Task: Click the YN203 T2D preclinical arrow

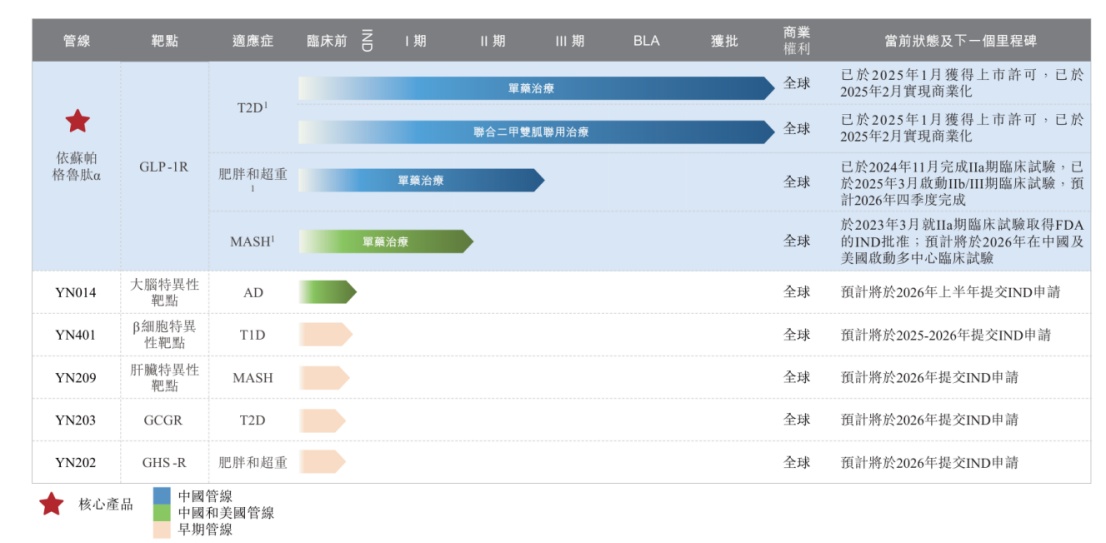Action: [x=322, y=420]
